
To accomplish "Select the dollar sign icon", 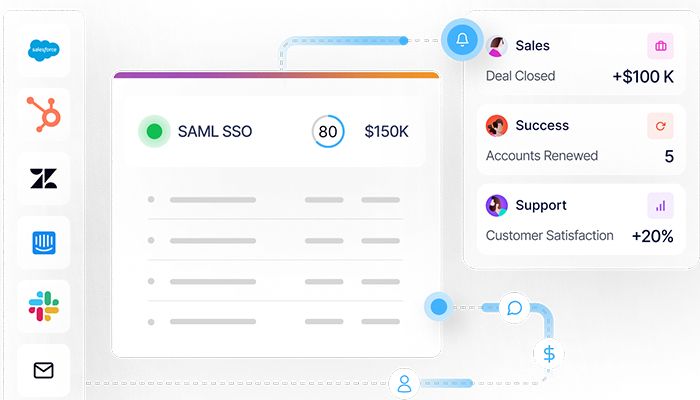I will 549,353.
